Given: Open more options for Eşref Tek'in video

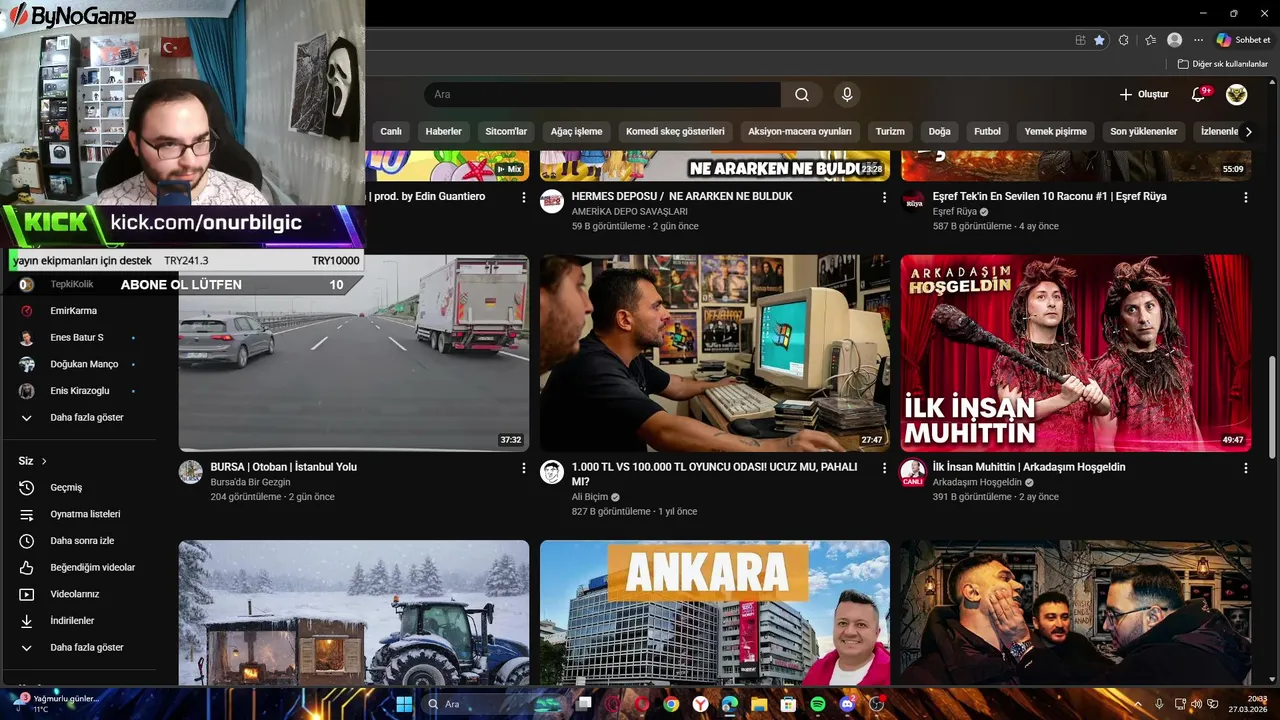Looking at the screenshot, I should [1245, 198].
